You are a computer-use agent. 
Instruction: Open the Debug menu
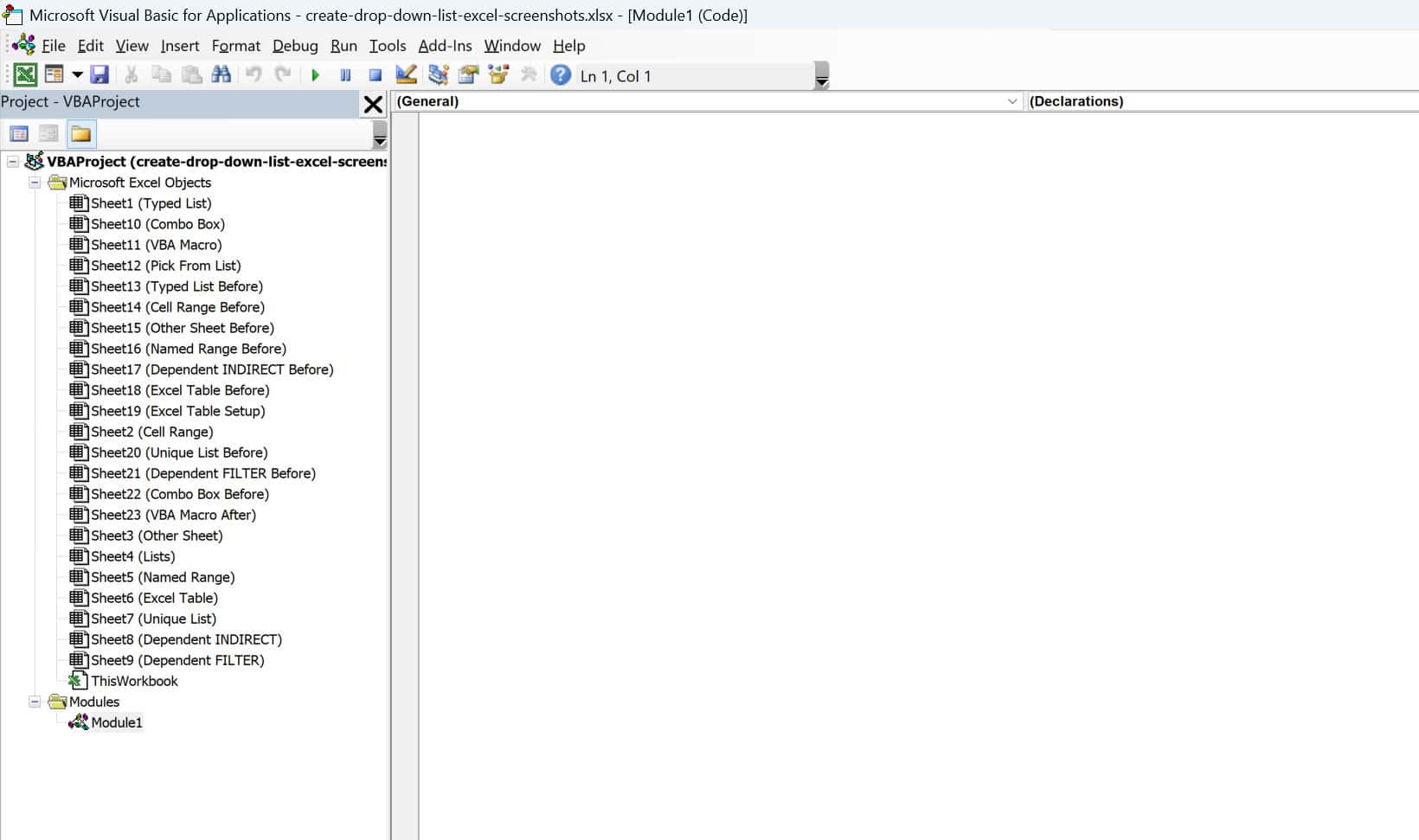point(295,46)
